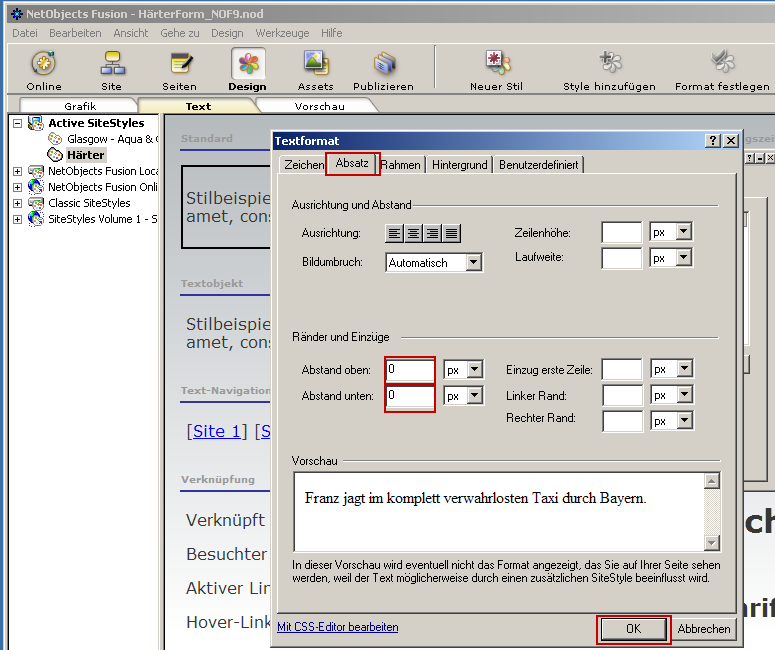
Task: Click the Active SiteStyles folder icon
Action: coord(36,123)
